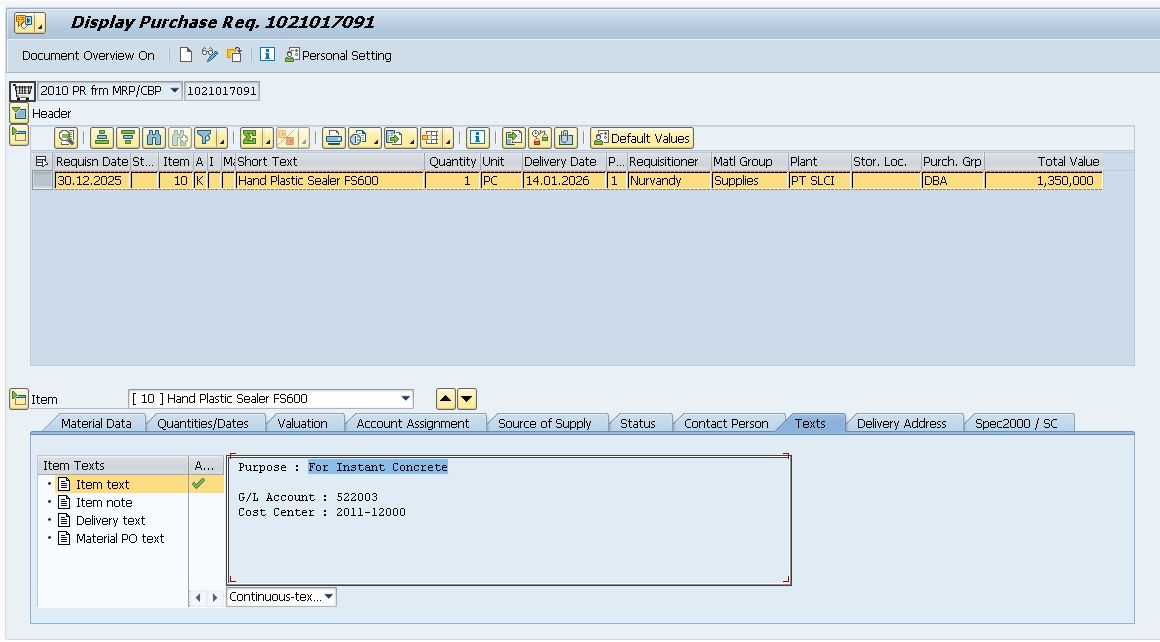The height and width of the screenshot is (642, 1160).
Task: Click the Total sigma icon
Action: [x=251, y=138]
